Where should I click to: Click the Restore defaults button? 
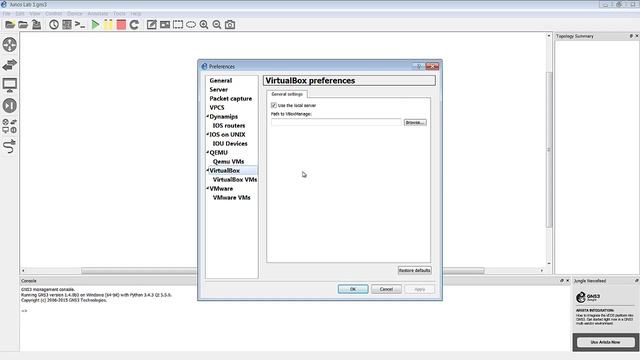coord(414,270)
